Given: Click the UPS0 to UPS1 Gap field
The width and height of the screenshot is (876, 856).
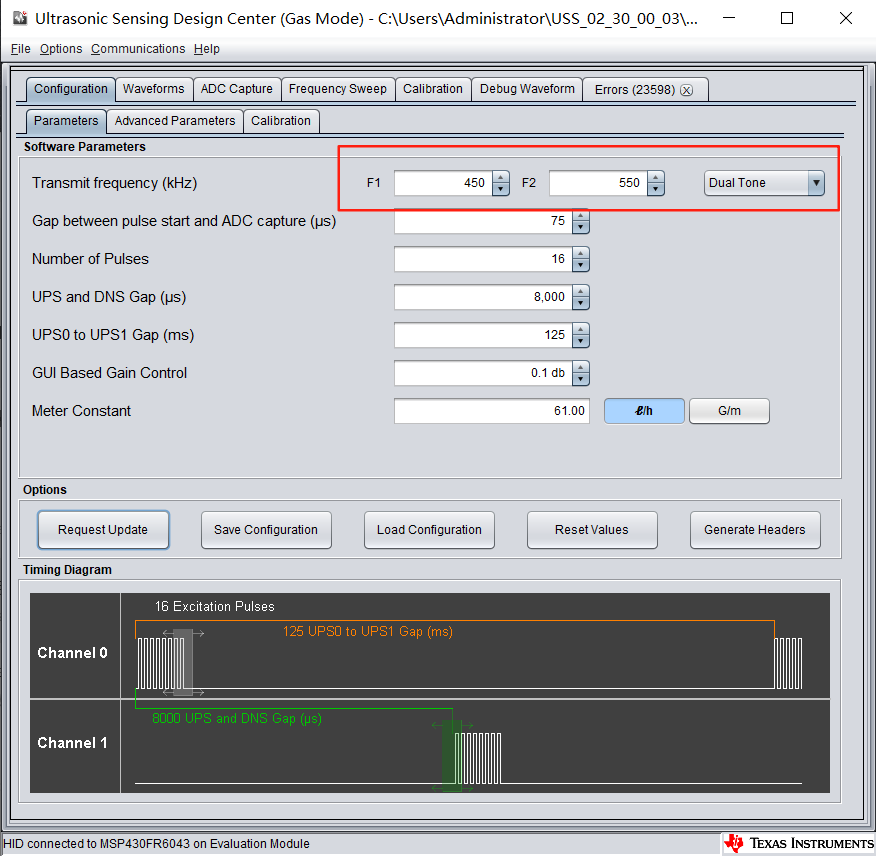Looking at the screenshot, I should tap(483, 335).
